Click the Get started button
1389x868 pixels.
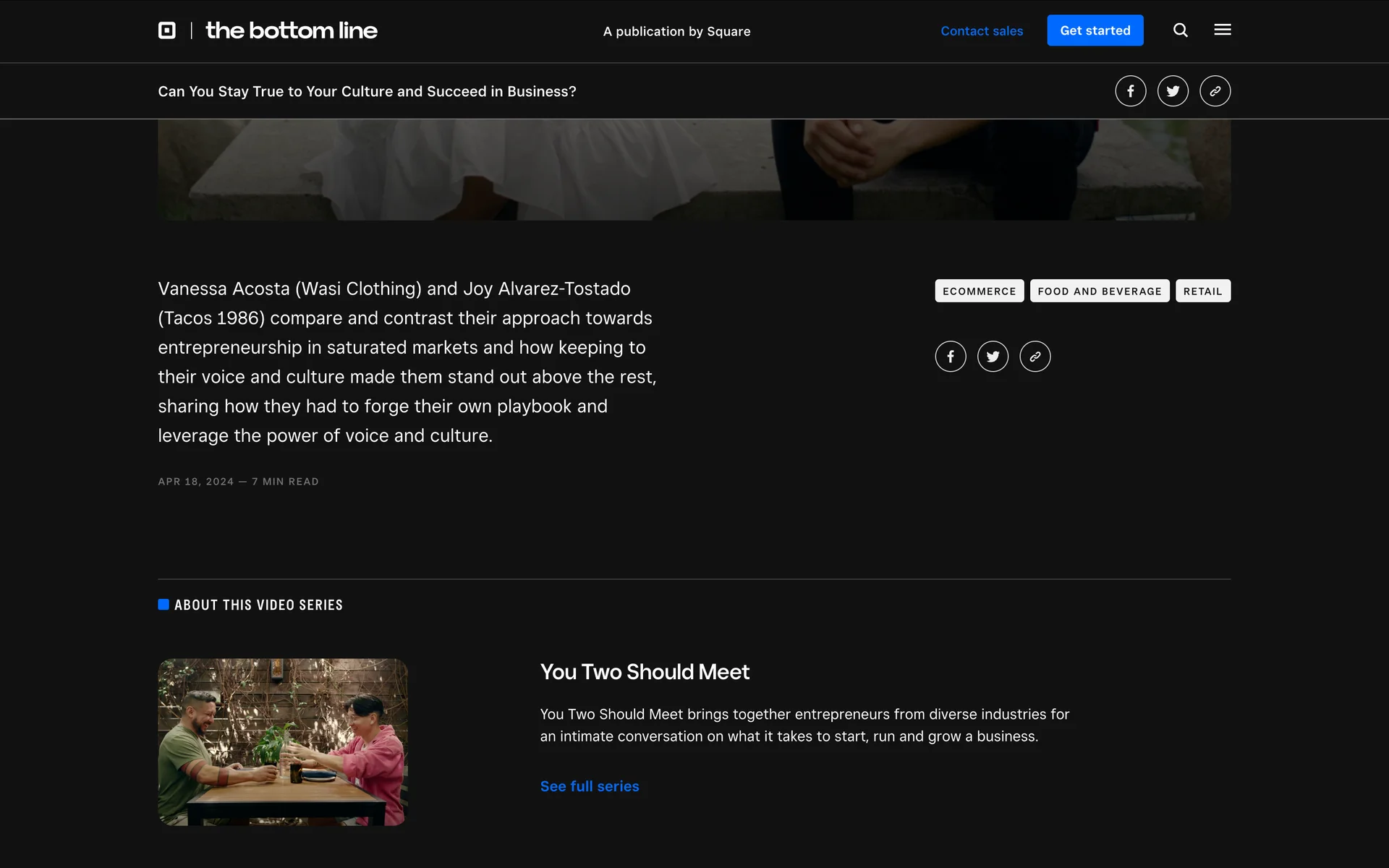pyautogui.click(x=1095, y=30)
